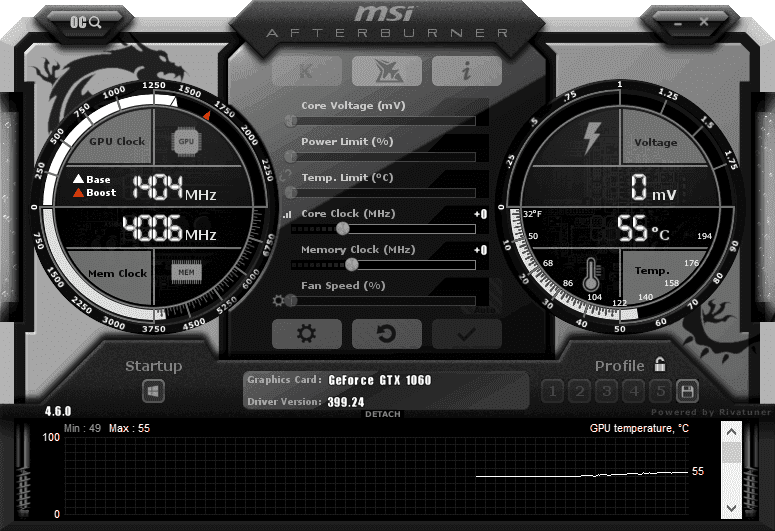Click the 4006 MHz memory clock readout
The height and width of the screenshot is (531, 775).
[x=170, y=228]
